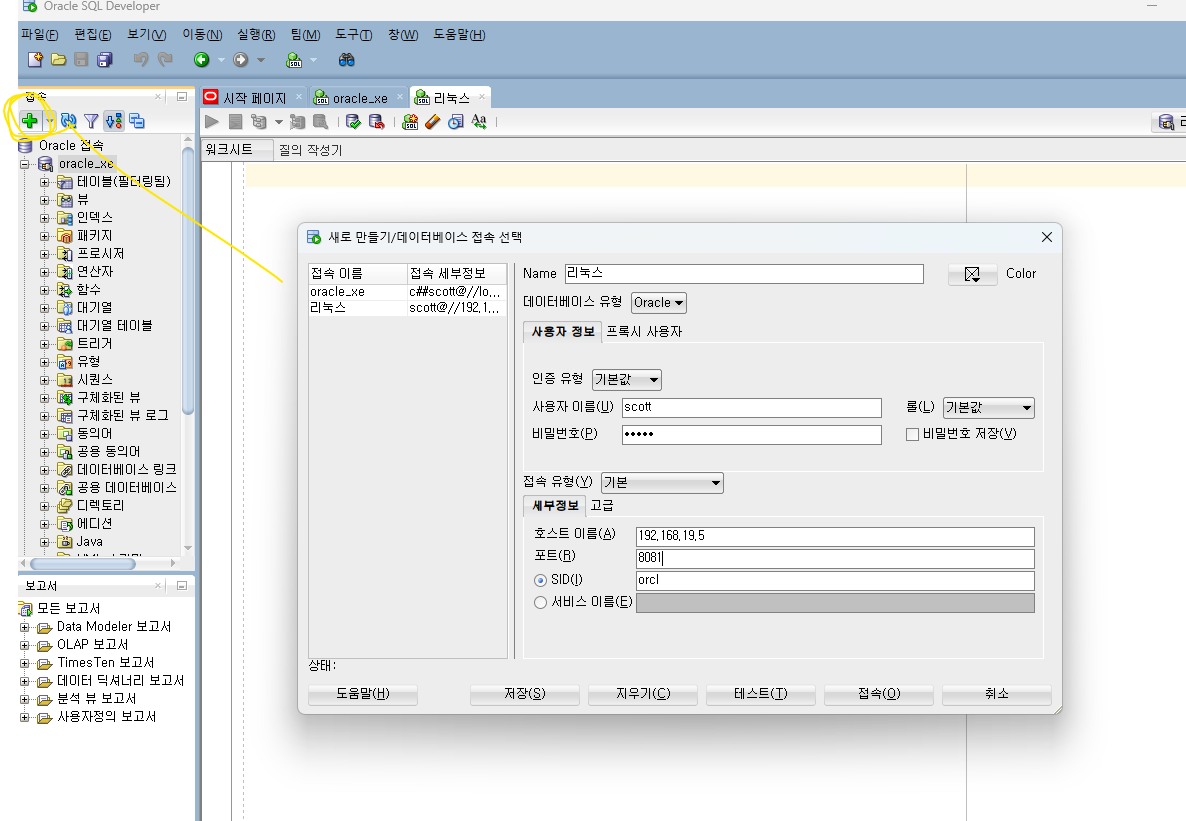Switch to the oracle_xe worksheet tab

(x=360, y=98)
